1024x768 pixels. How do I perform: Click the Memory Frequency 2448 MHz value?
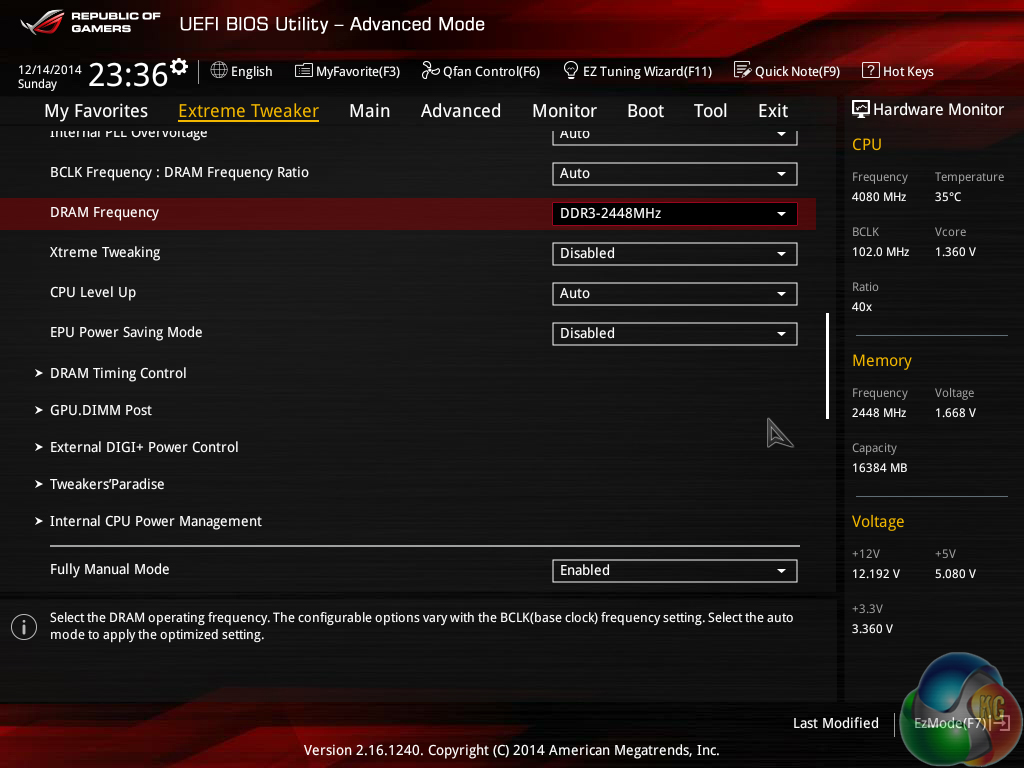878,413
